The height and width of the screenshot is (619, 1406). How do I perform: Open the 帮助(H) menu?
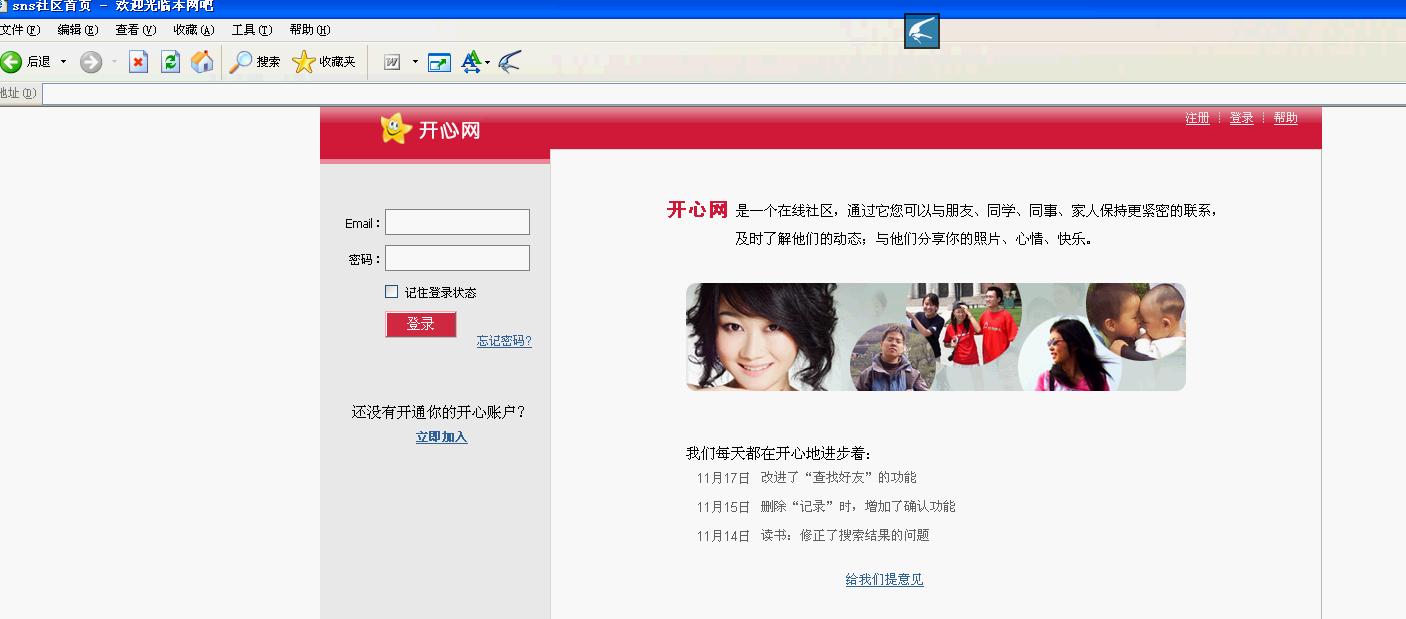tap(310, 30)
